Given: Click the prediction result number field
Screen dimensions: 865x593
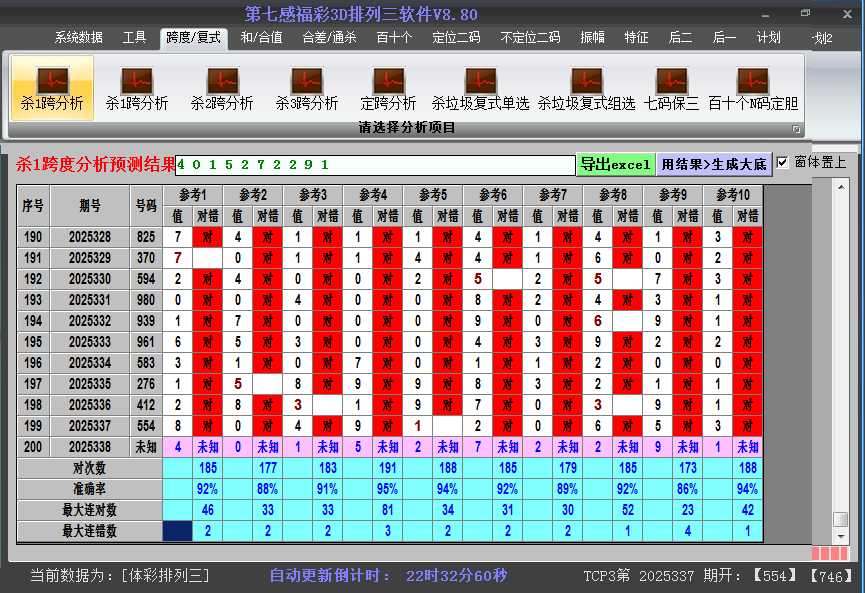Looking at the screenshot, I should point(375,164).
